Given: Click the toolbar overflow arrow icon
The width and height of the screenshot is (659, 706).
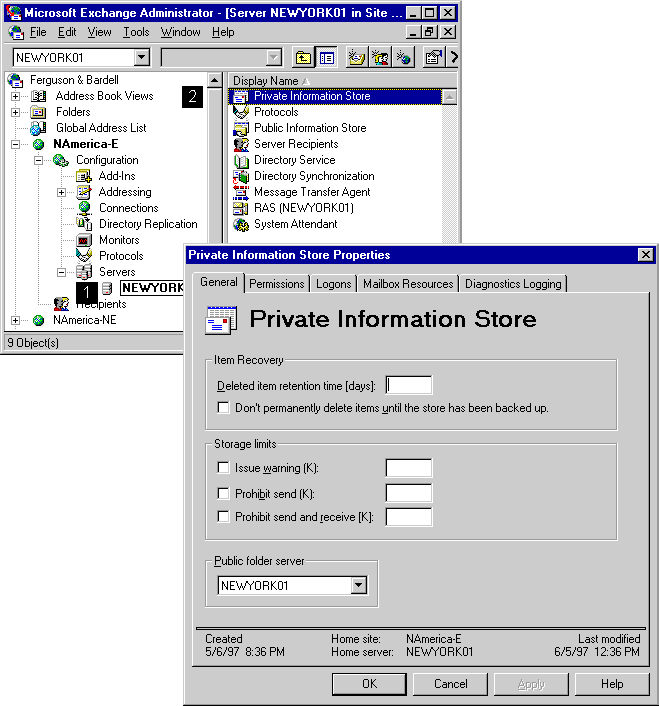Looking at the screenshot, I should click(x=453, y=58).
